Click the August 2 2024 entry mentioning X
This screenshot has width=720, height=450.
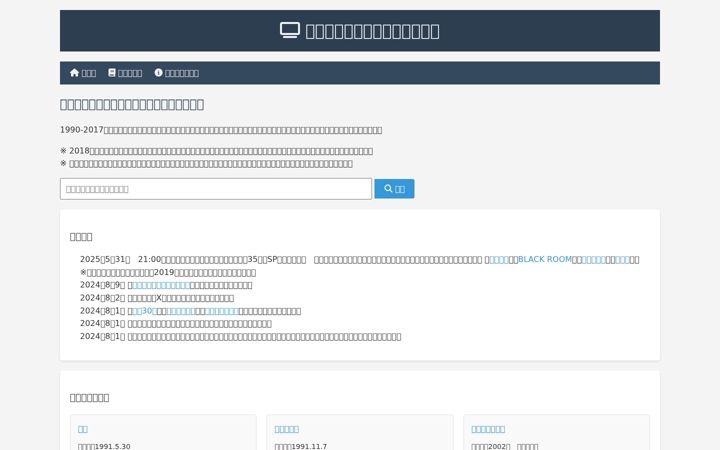(157, 298)
